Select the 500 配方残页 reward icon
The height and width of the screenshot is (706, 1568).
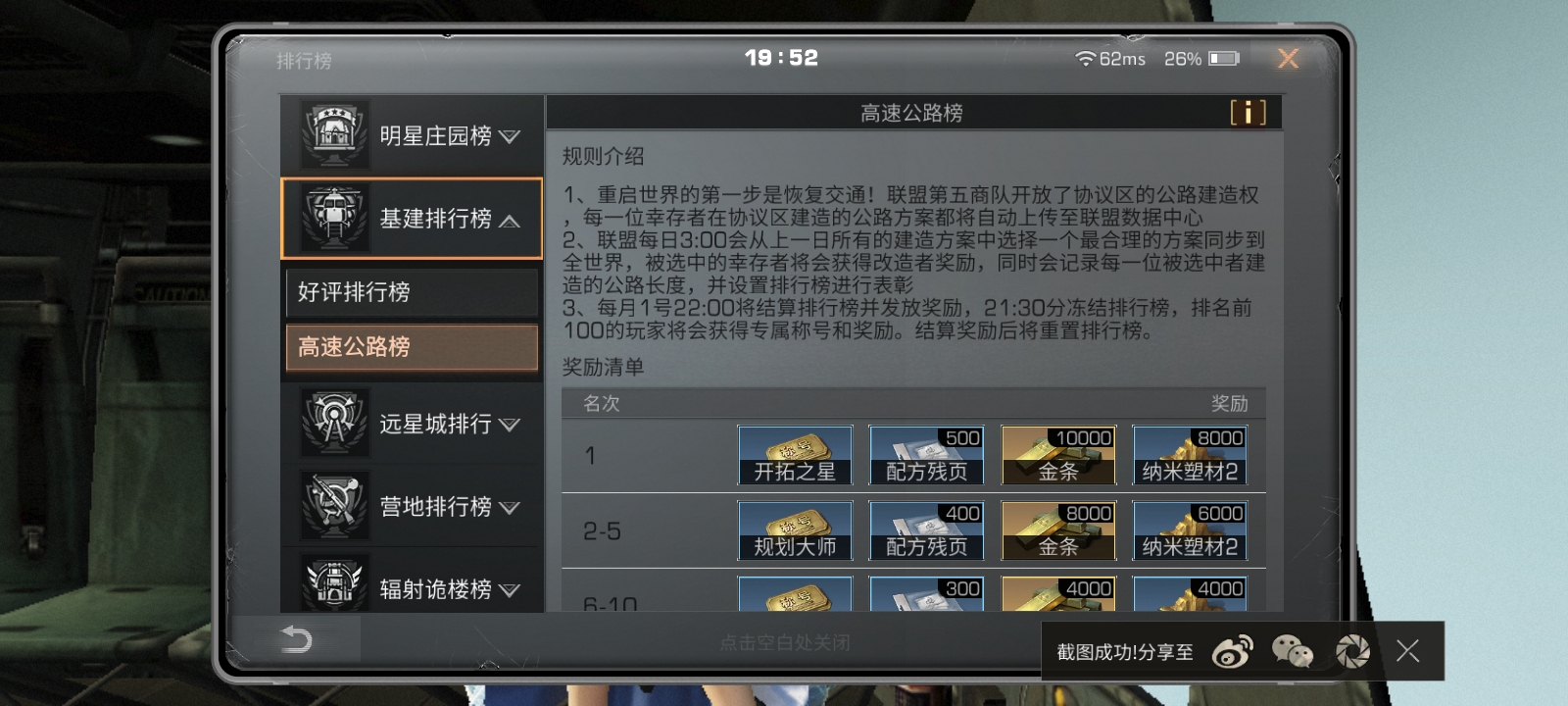(x=926, y=455)
